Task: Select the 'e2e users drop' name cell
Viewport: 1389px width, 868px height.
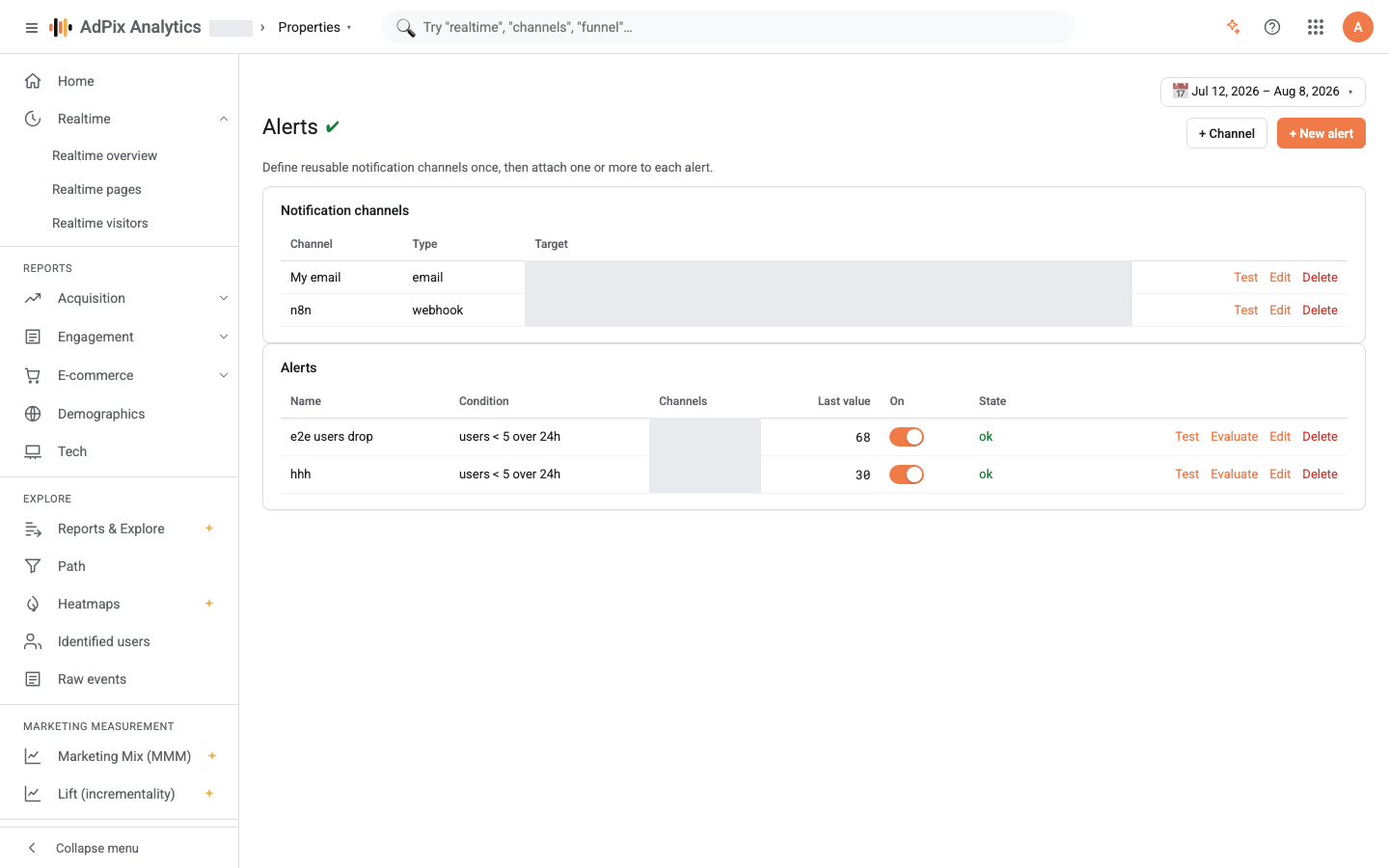Action: pyautogui.click(x=332, y=437)
